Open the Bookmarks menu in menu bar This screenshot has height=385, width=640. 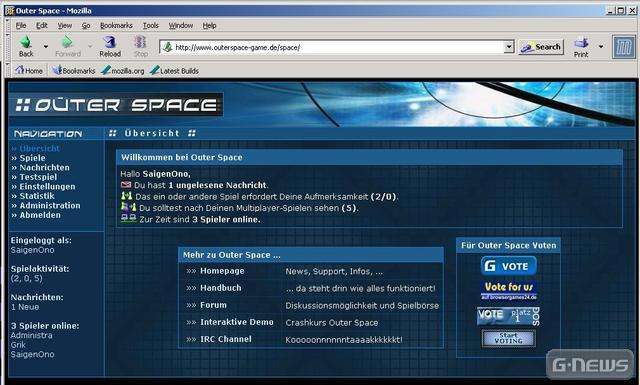(x=116, y=25)
